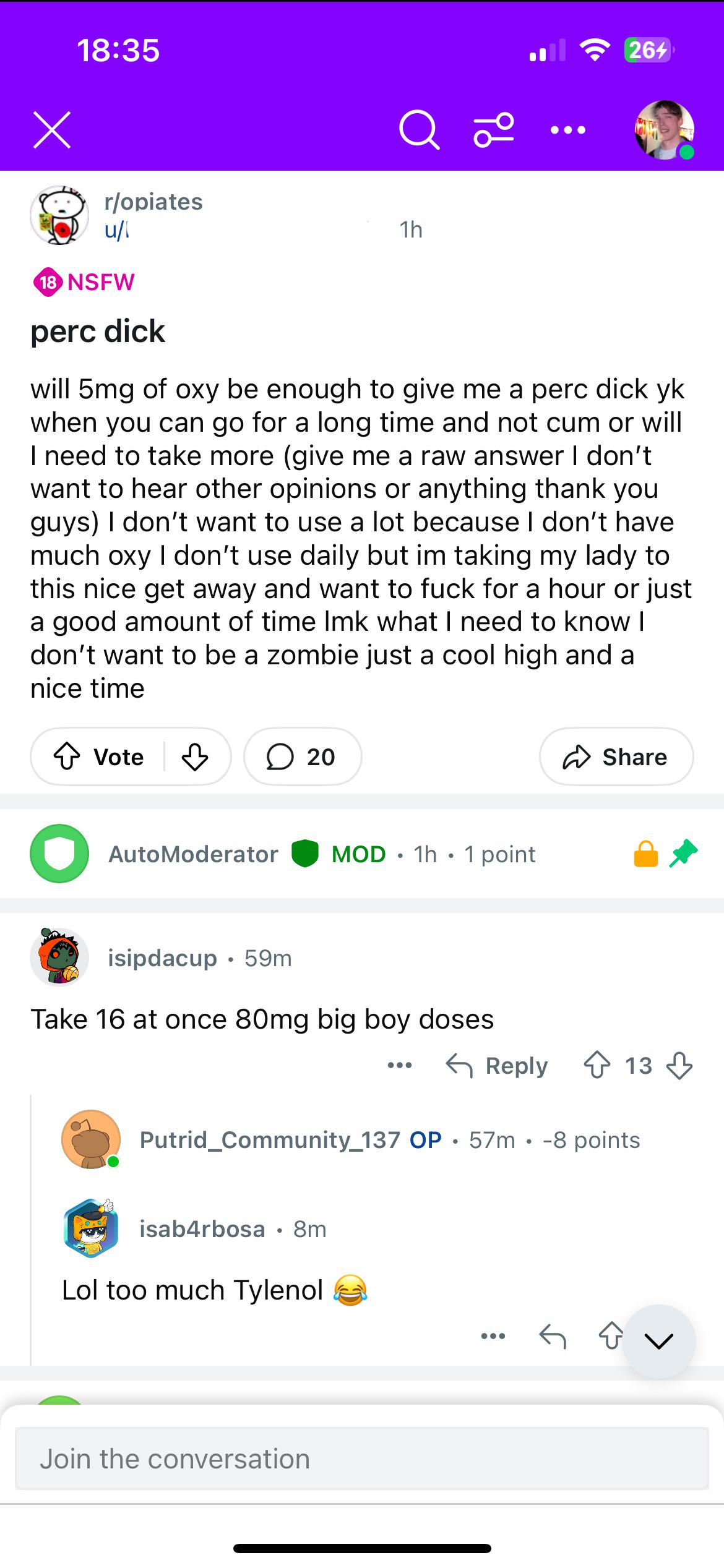Open the comment sort filter icon

[494, 130]
